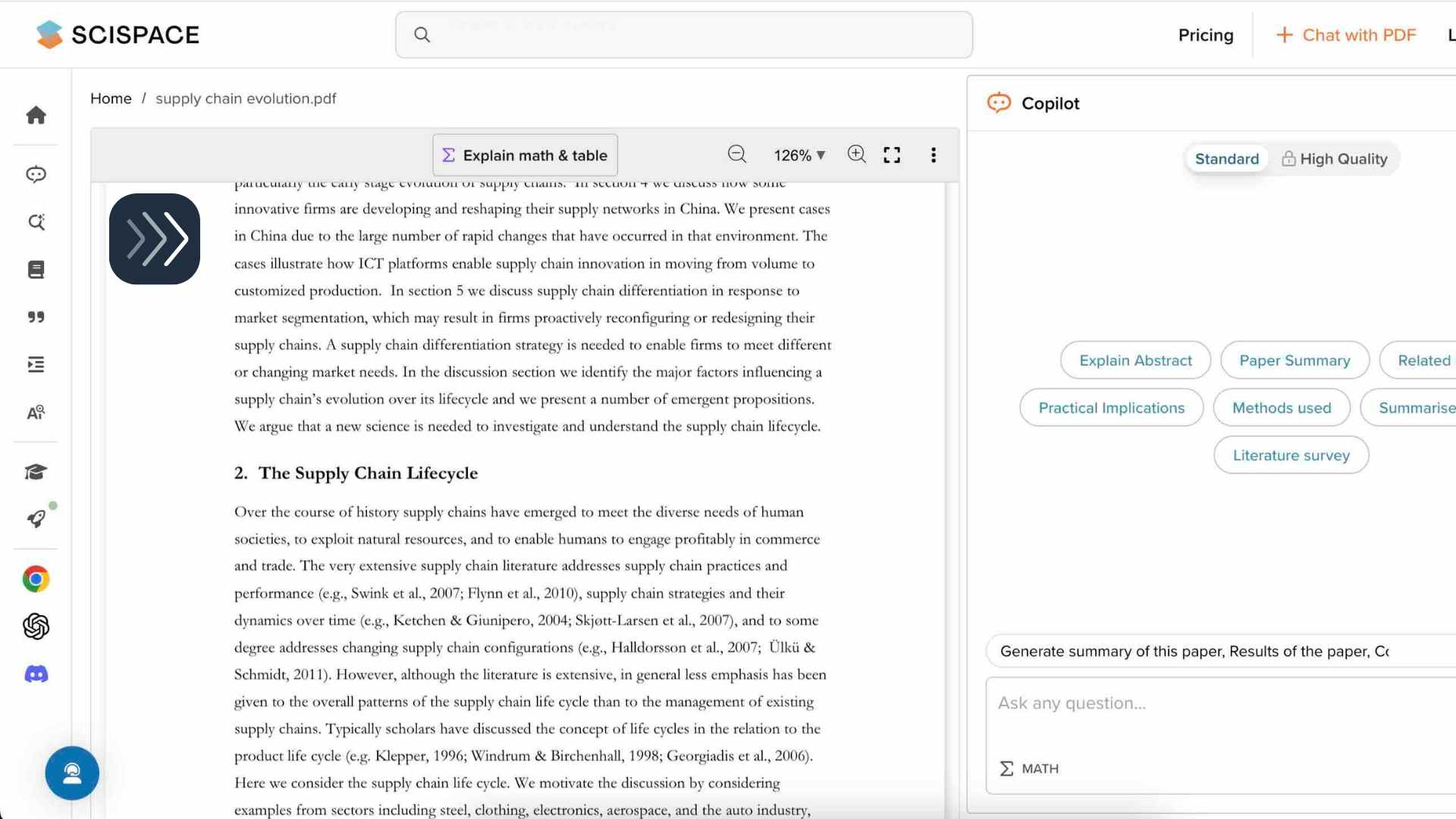This screenshot has height=819, width=1456.
Task: Keep Copilot on Standard mode
Action: [1226, 158]
